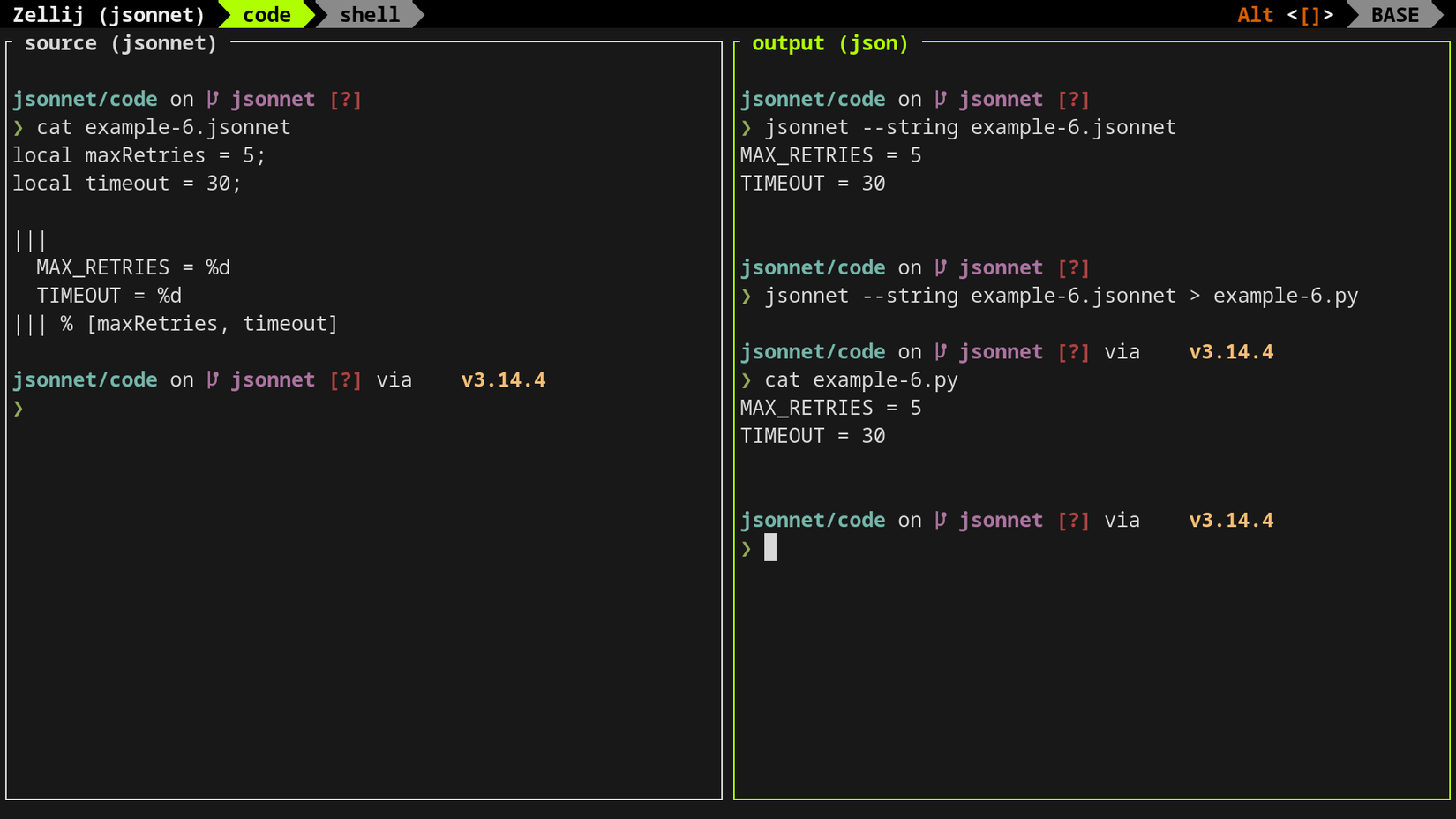The width and height of the screenshot is (1456, 819).
Task: Click the opening '|||' text block line
Action: click(x=30, y=240)
